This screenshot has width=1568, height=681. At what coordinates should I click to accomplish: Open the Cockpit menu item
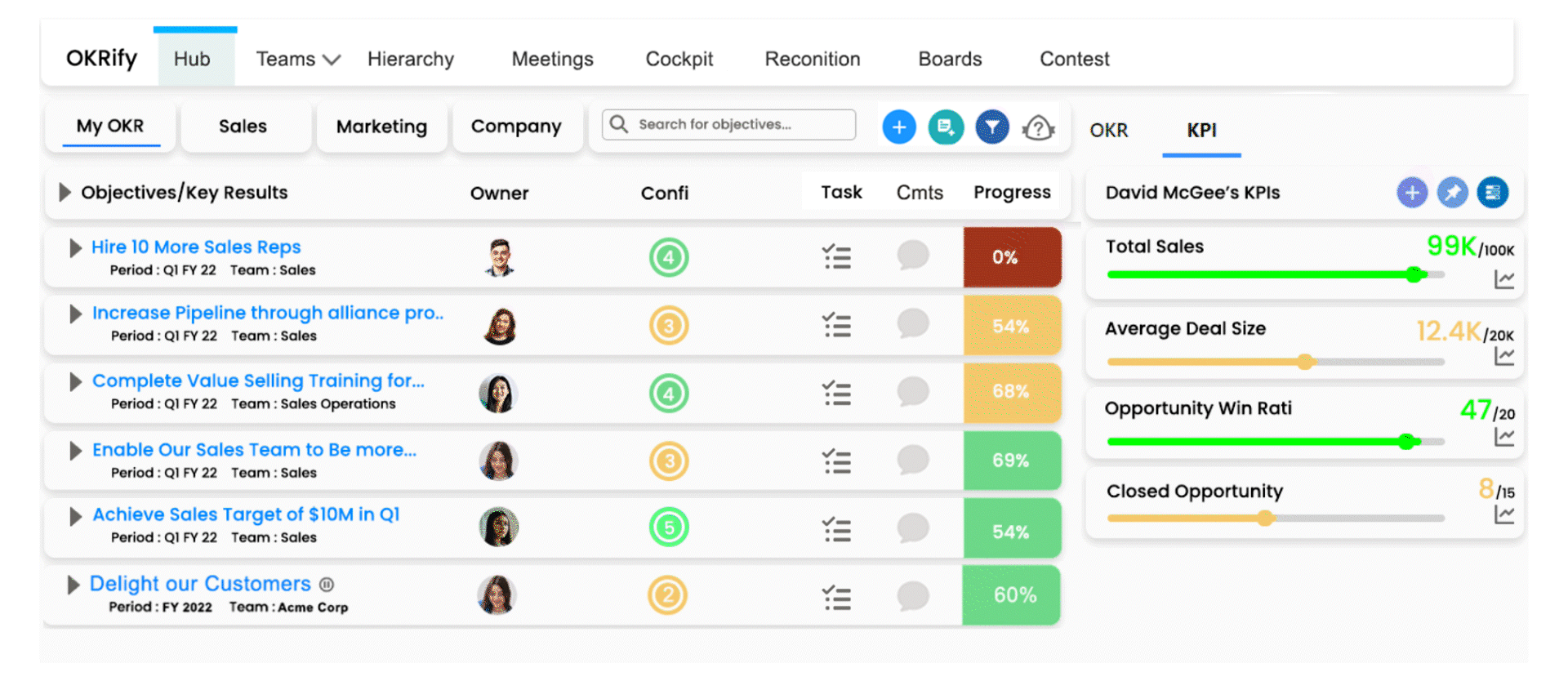[679, 60]
